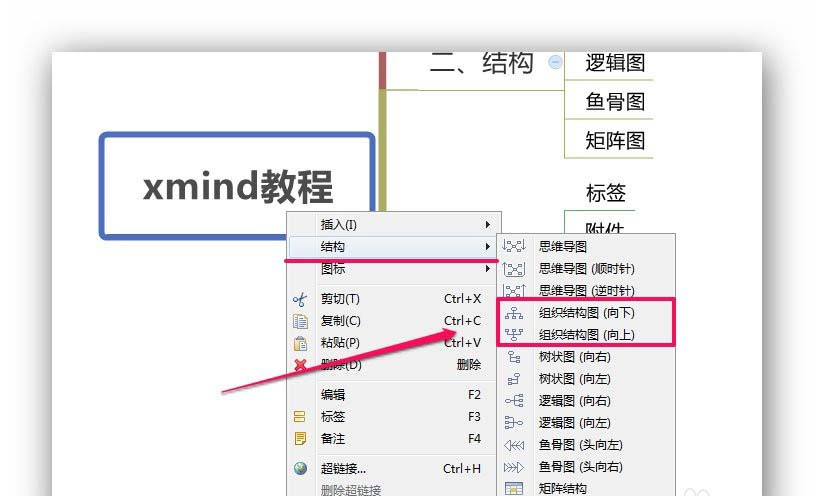The width and height of the screenshot is (814, 496).
Task: Click the paste clipboard icon
Action: tap(300, 343)
